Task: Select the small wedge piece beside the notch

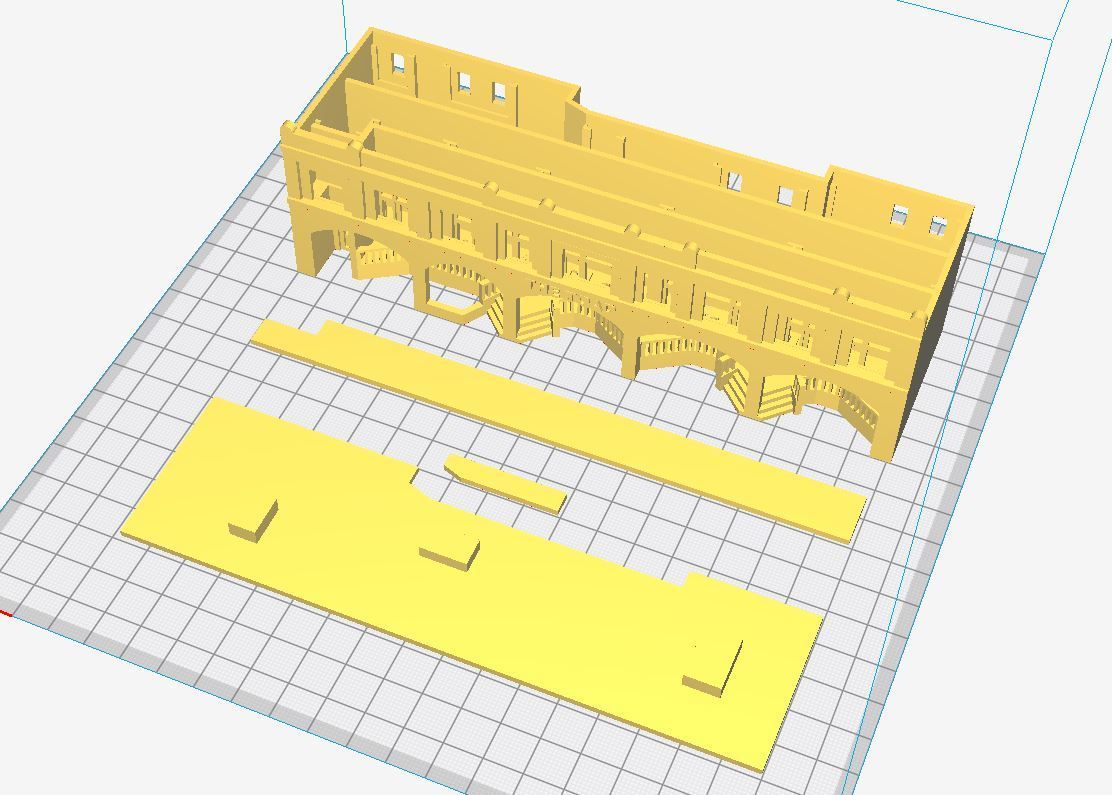Action: click(x=505, y=483)
